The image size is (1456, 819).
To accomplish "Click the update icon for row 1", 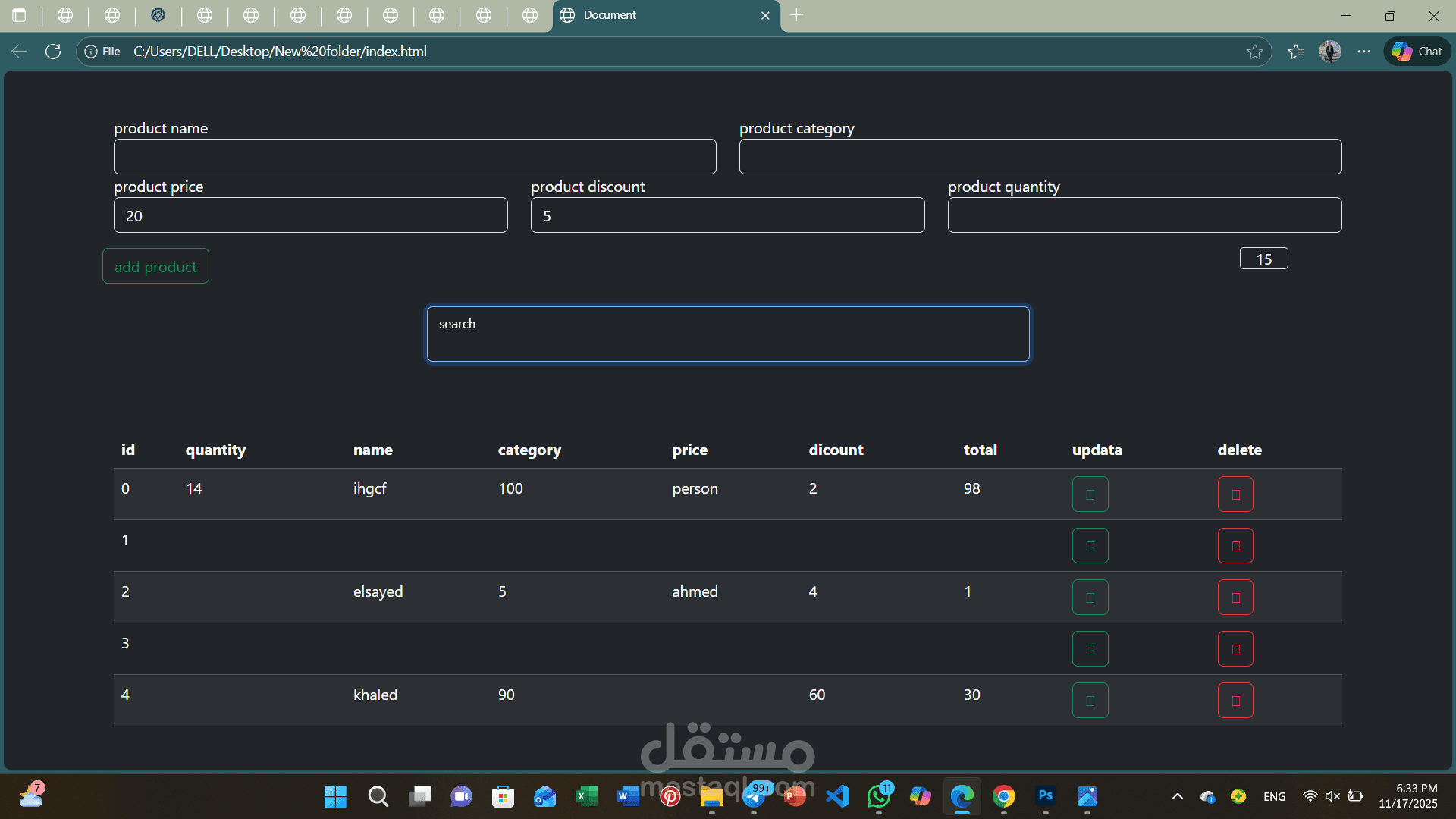I will click(x=1090, y=546).
